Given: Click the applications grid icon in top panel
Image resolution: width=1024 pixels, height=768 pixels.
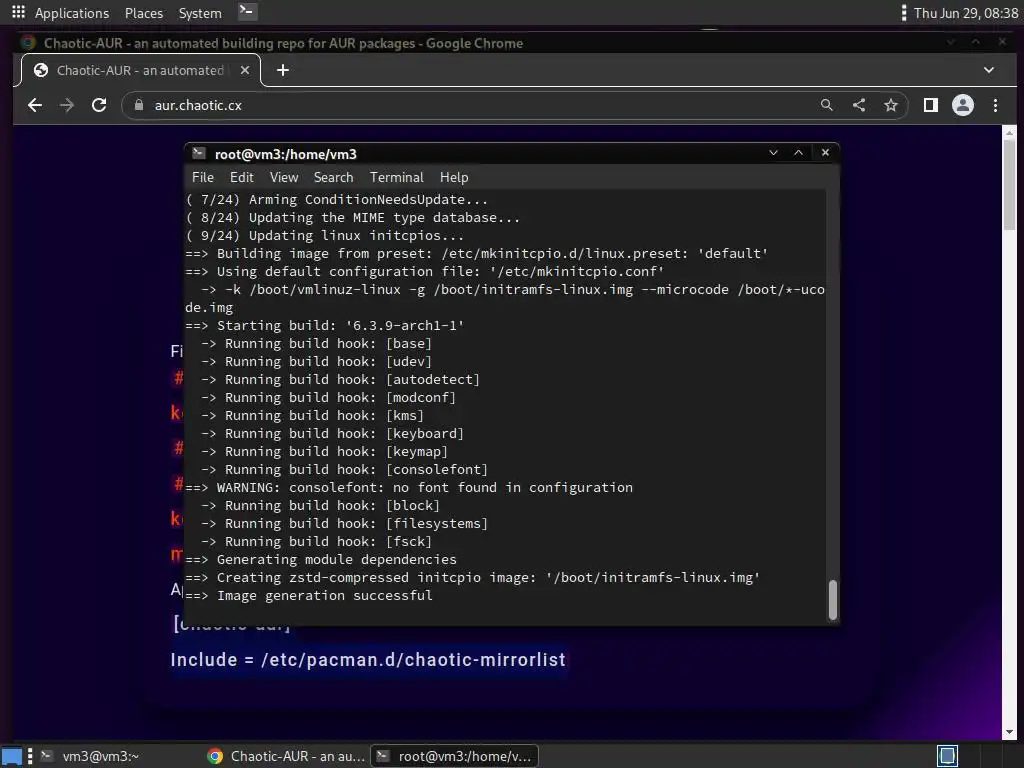Looking at the screenshot, I should pos(18,12).
